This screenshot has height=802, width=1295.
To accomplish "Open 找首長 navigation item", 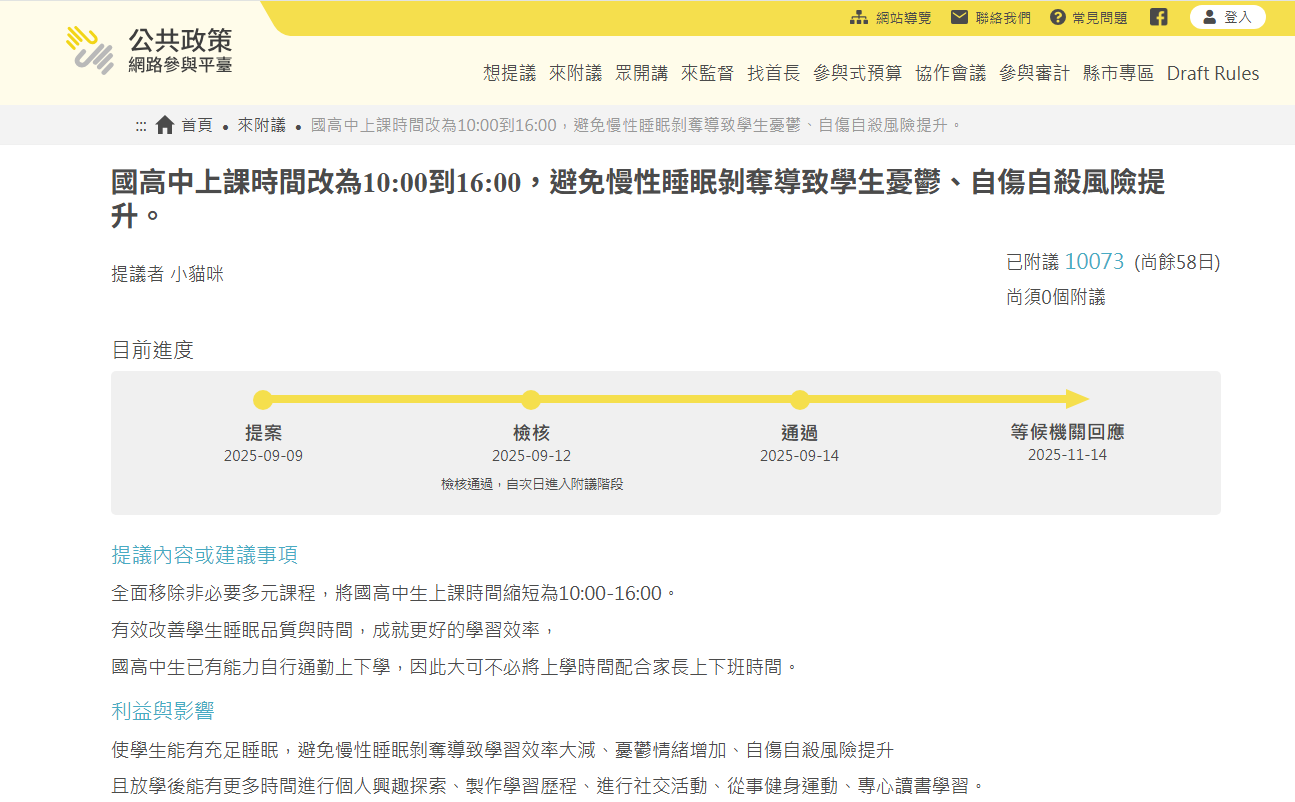I will pos(773,73).
